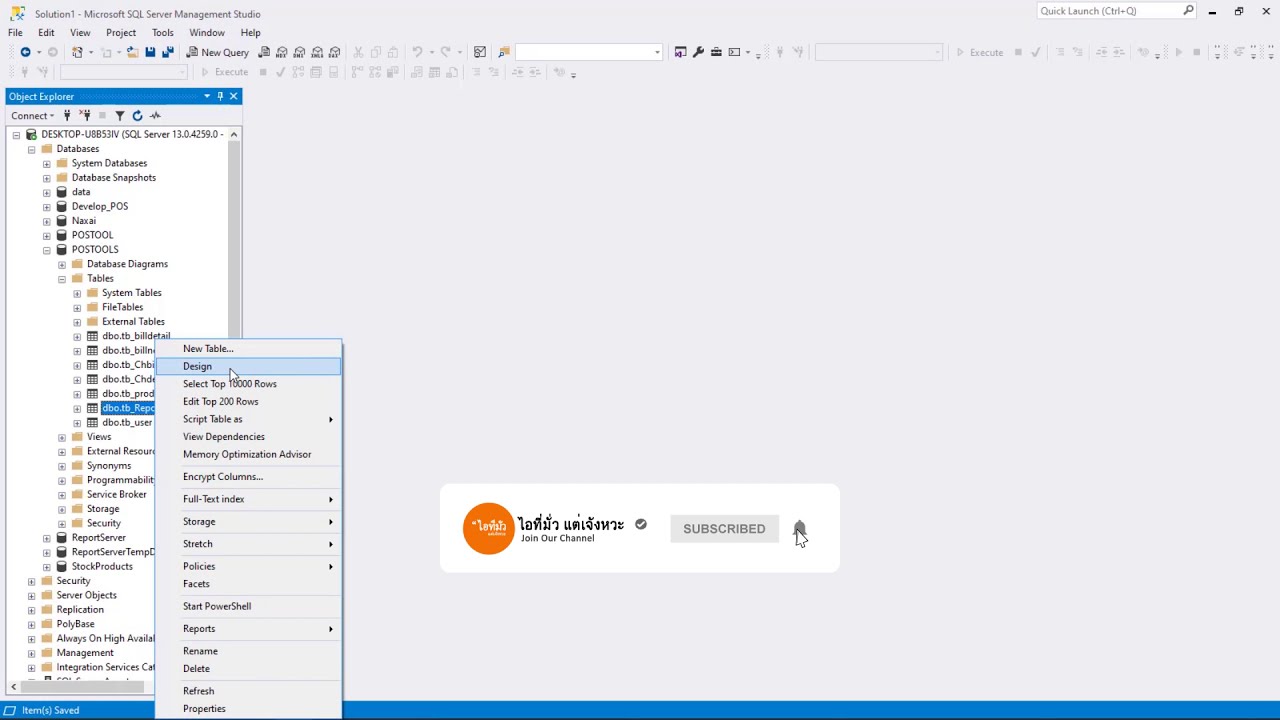Choose Select Top 1000 Rows

pos(248,384)
